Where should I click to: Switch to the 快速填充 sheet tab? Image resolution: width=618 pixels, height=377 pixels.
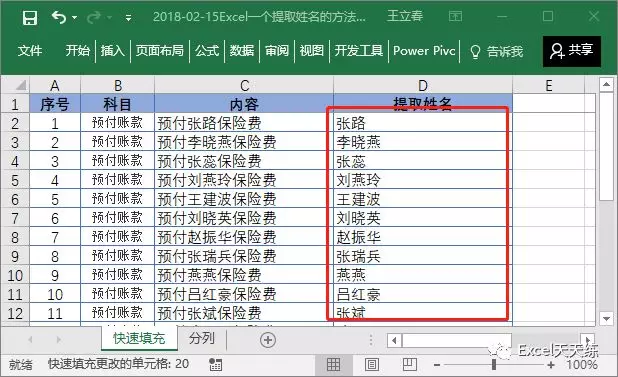139,338
